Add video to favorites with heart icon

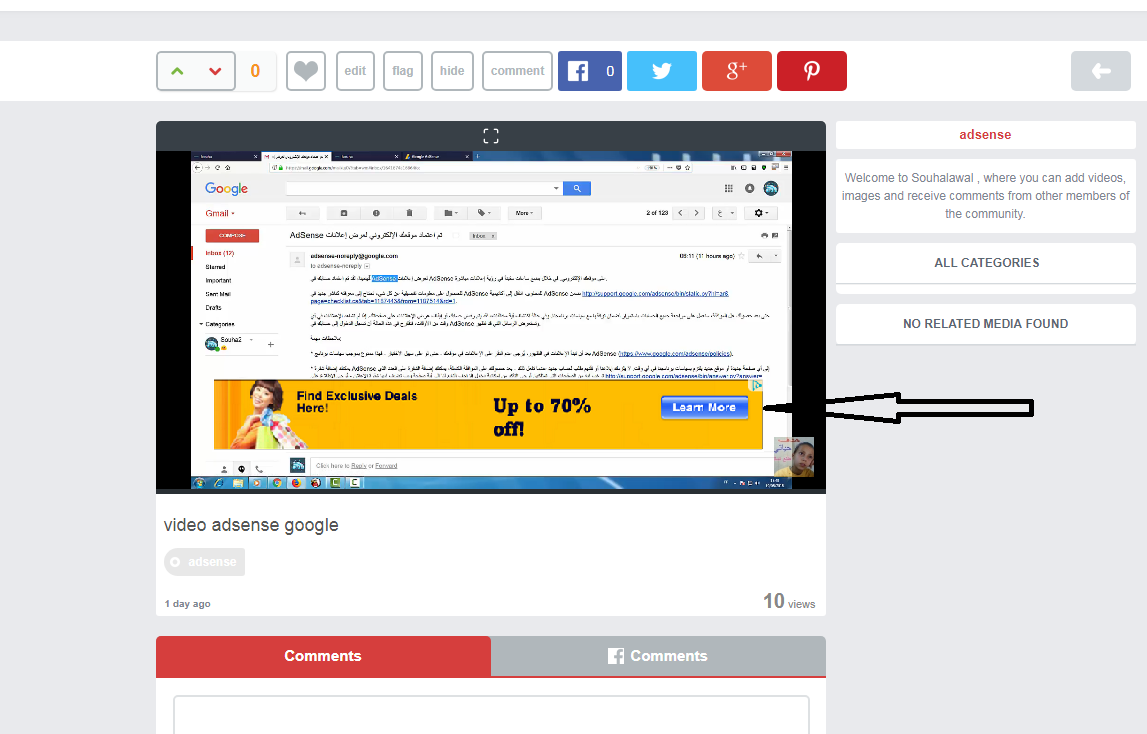(x=306, y=71)
